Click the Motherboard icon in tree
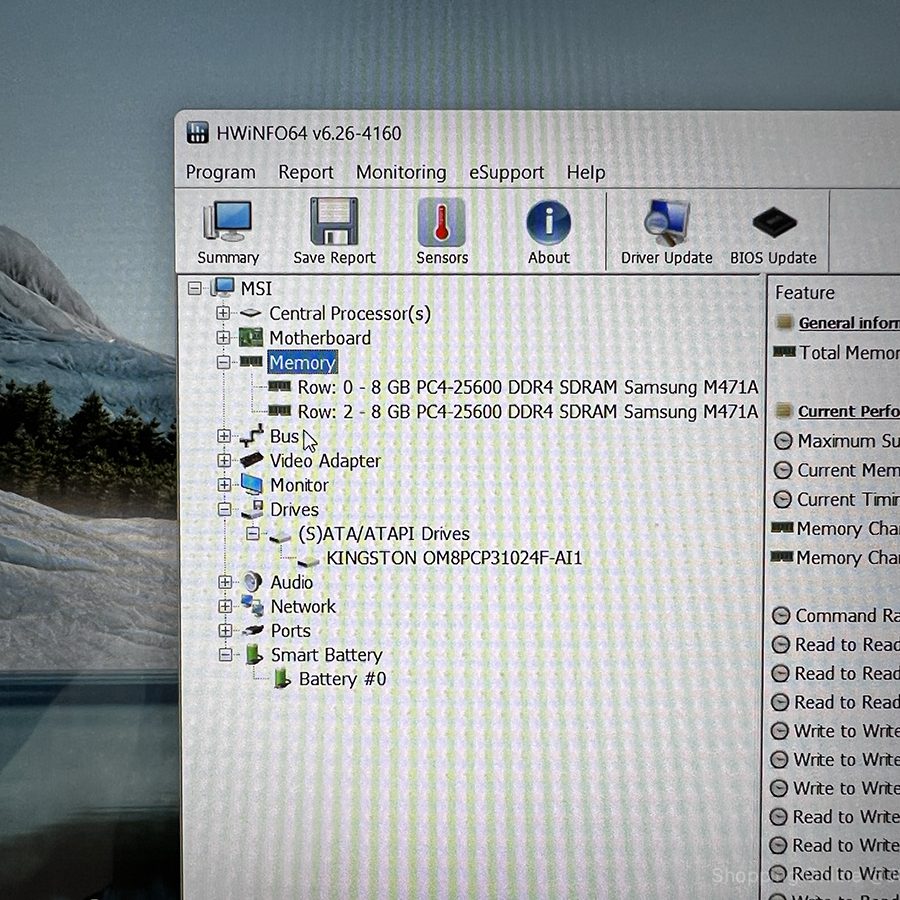 pyautogui.click(x=250, y=338)
